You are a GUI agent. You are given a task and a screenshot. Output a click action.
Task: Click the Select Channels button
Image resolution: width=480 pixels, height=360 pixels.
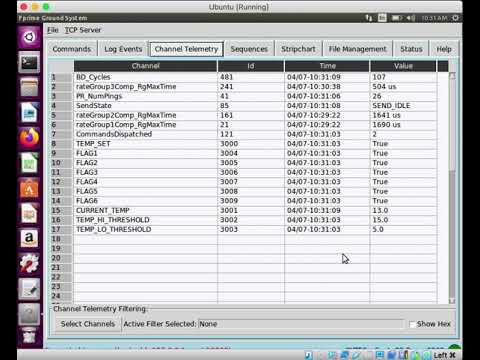point(88,324)
